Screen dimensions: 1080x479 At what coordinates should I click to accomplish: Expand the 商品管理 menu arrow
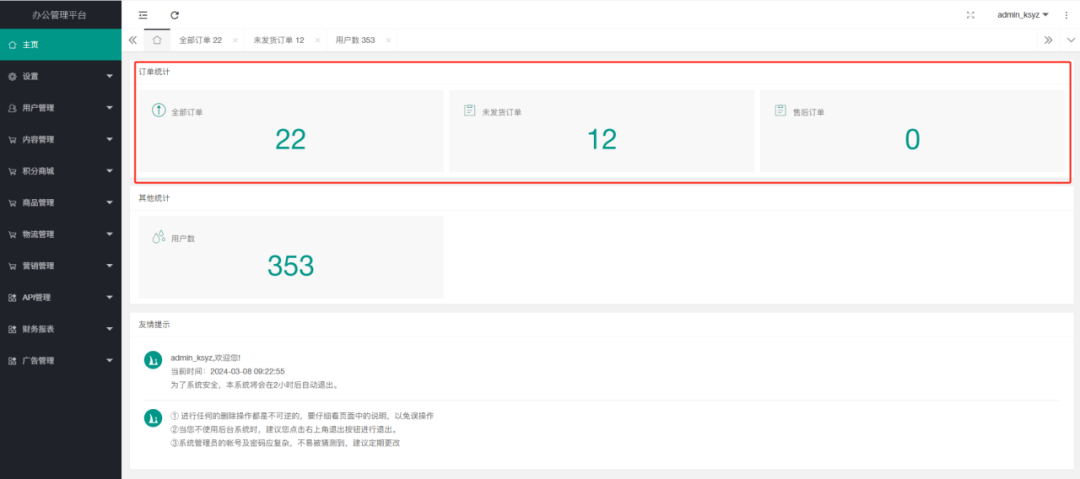coord(110,203)
